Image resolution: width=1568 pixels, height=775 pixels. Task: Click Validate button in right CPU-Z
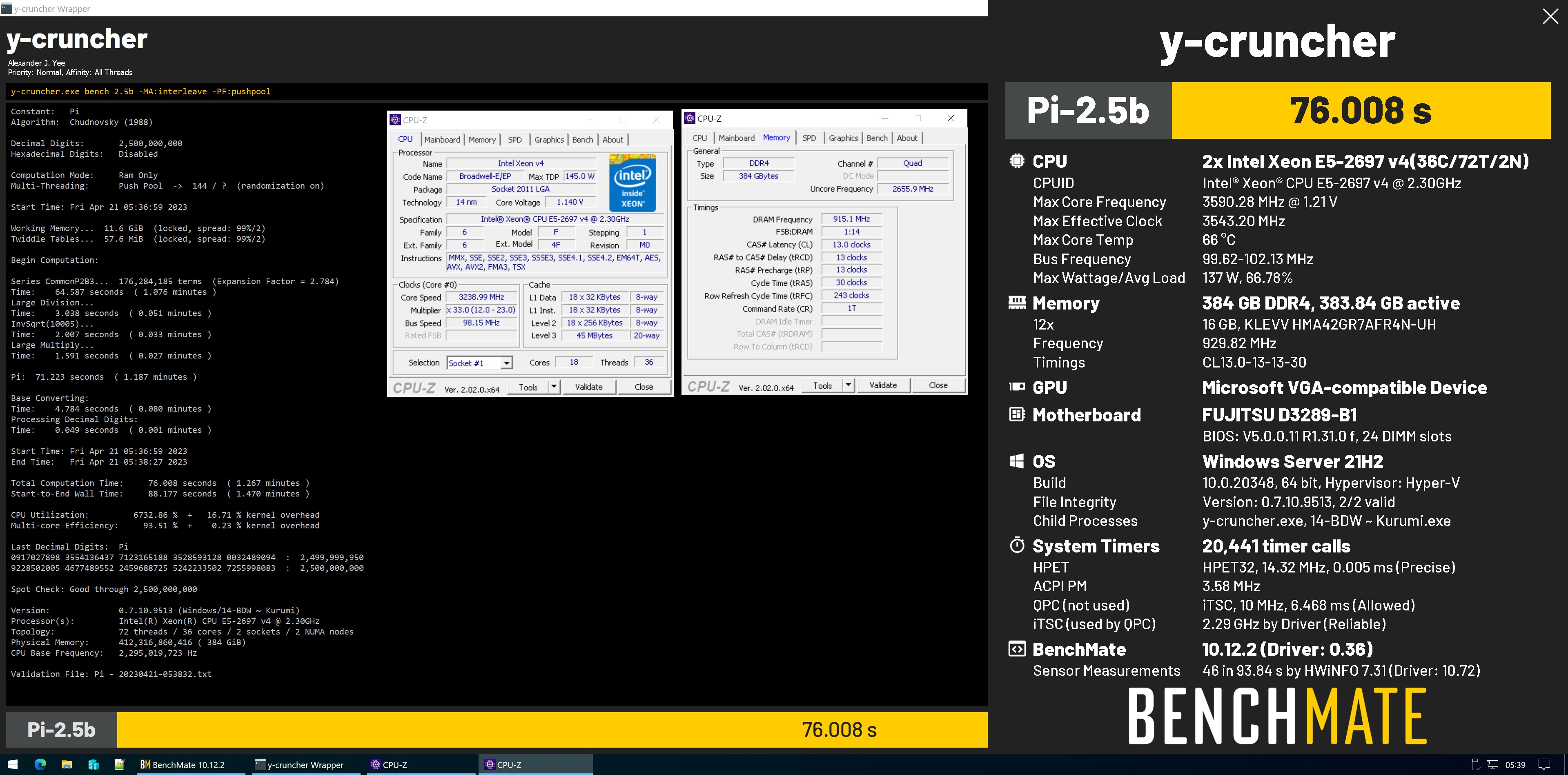point(883,385)
